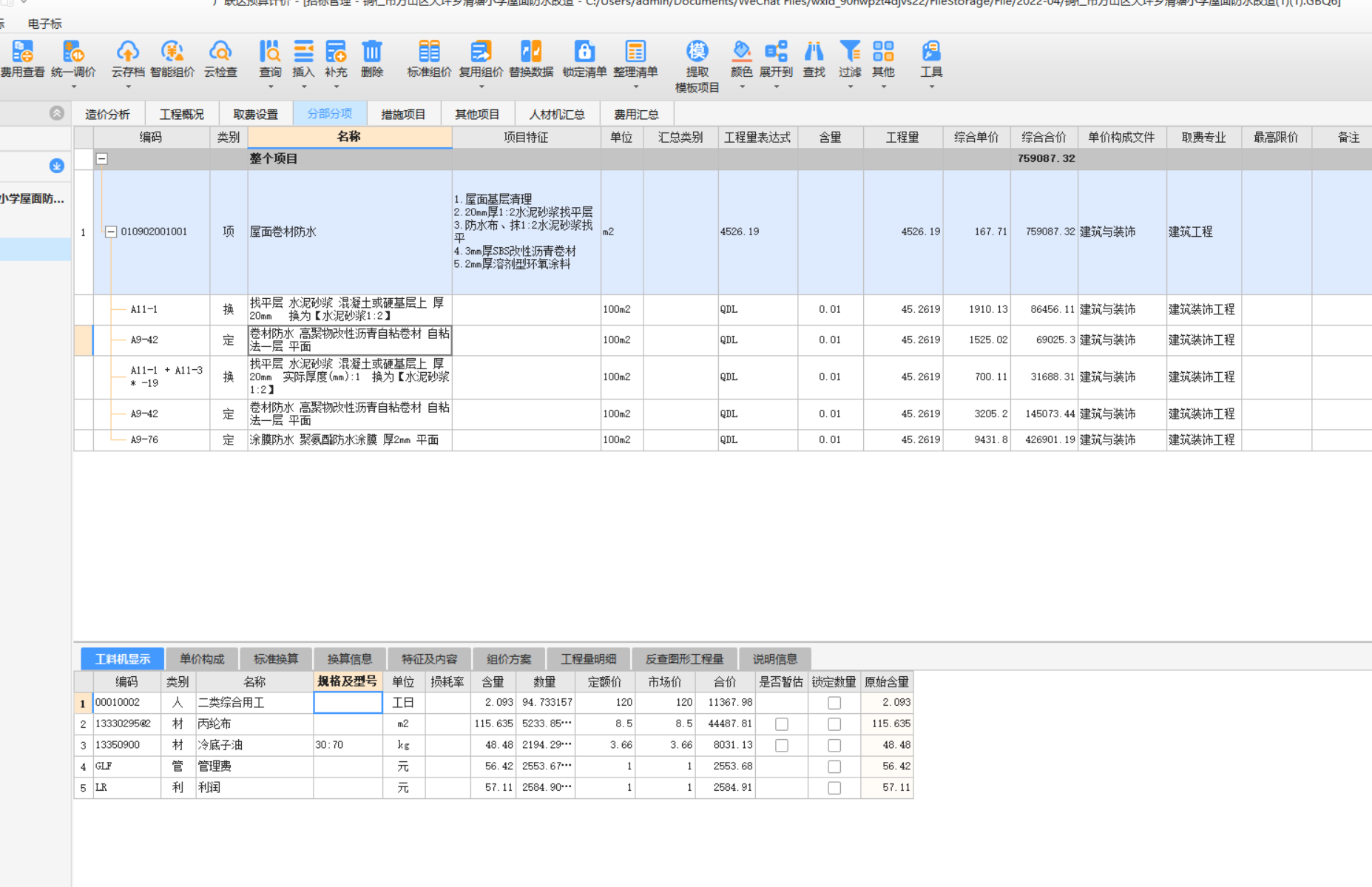Tick 锁定数量 checkbox for 管理费
Screen dimensions: 1372x887
[834, 767]
